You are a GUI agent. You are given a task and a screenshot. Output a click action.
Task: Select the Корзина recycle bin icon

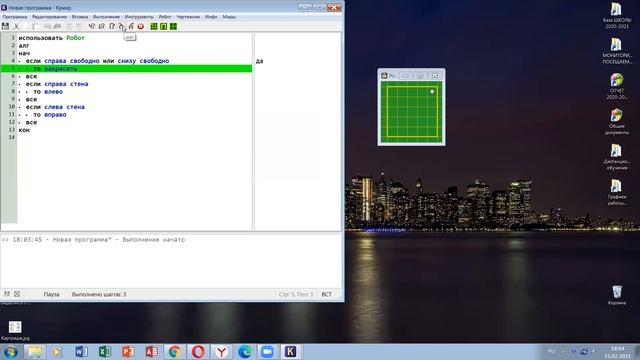[617, 295]
